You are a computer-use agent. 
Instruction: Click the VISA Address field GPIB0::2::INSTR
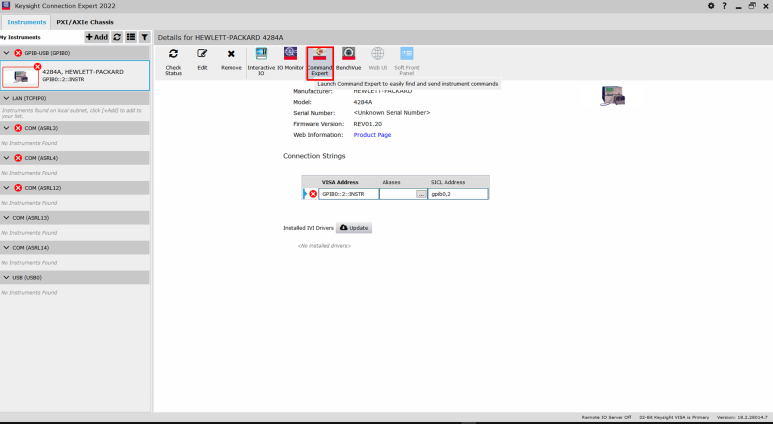(x=349, y=194)
